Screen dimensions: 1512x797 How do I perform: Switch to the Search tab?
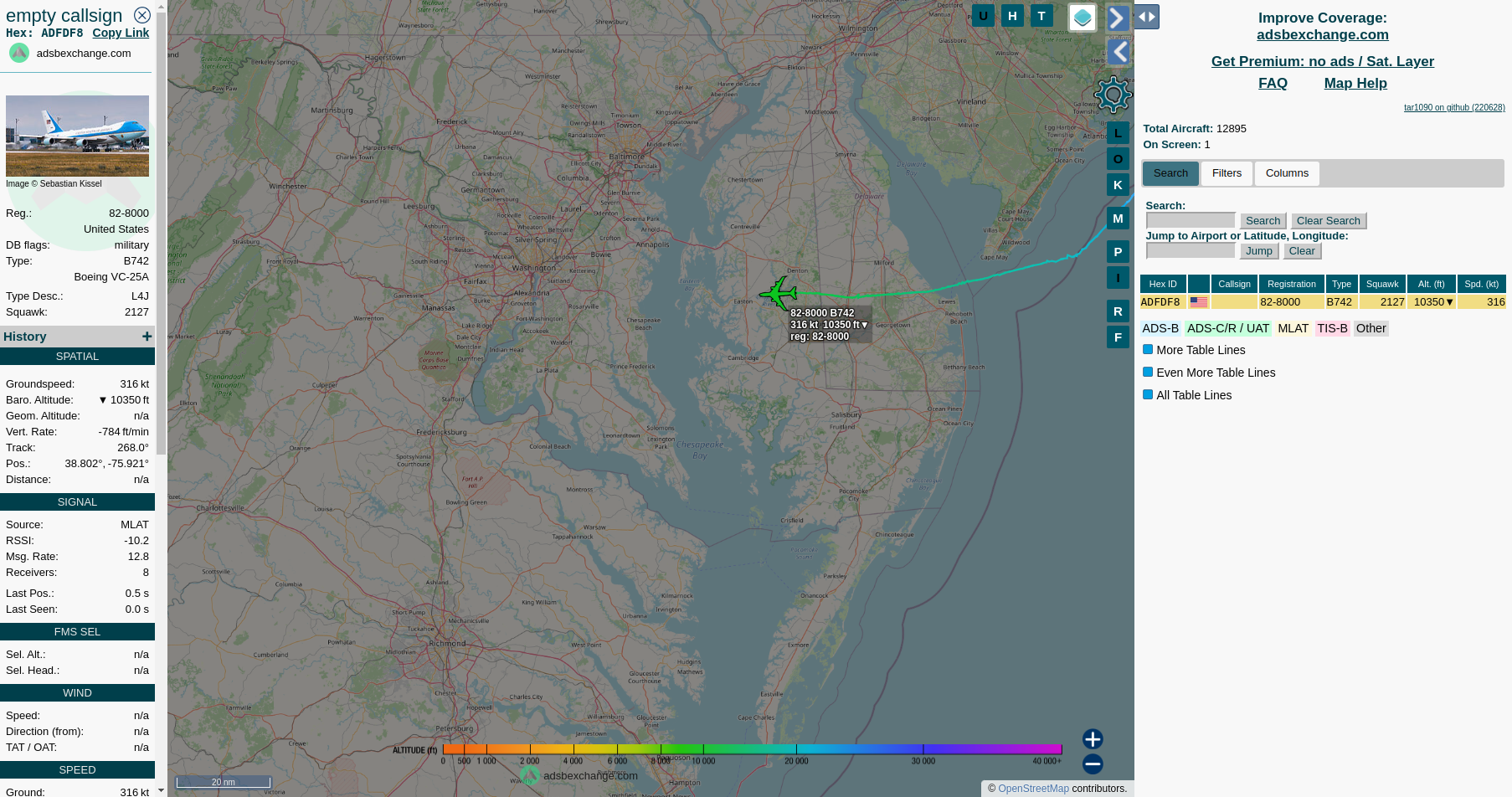[x=1170, y=173]
